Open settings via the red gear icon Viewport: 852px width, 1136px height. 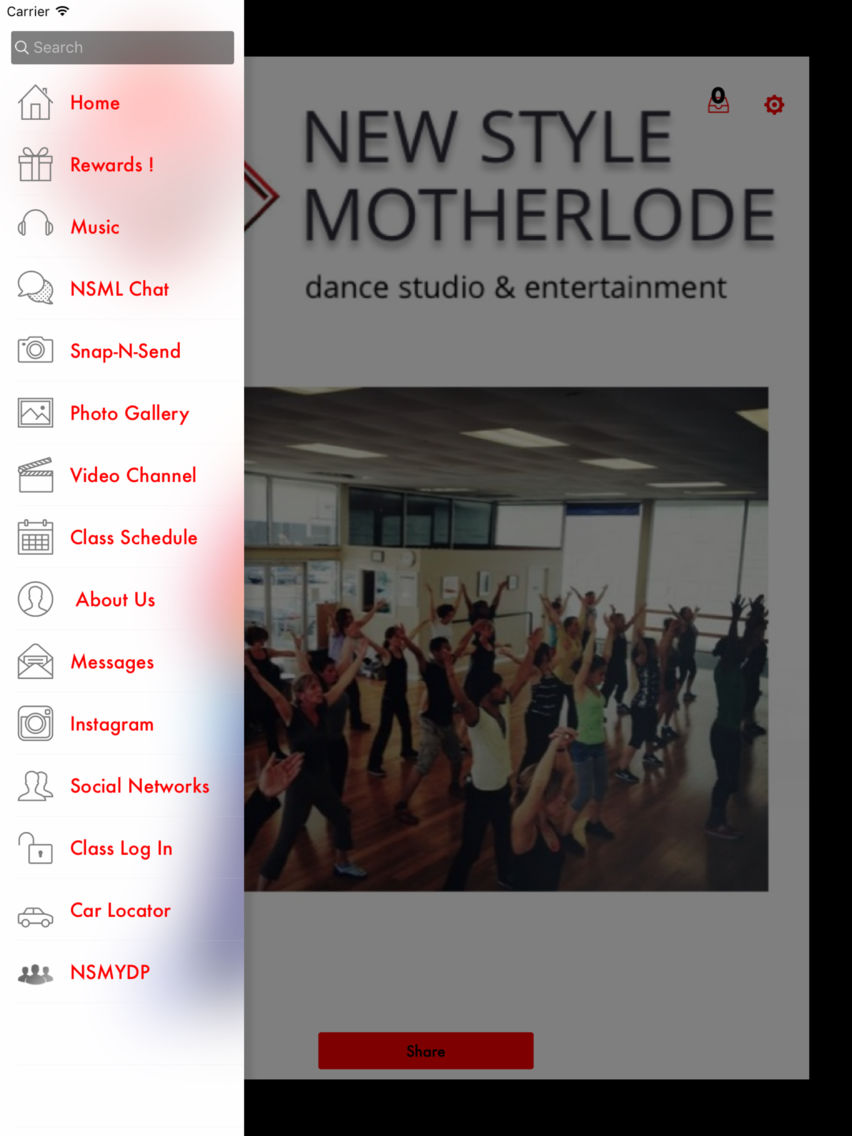(774, 105)
